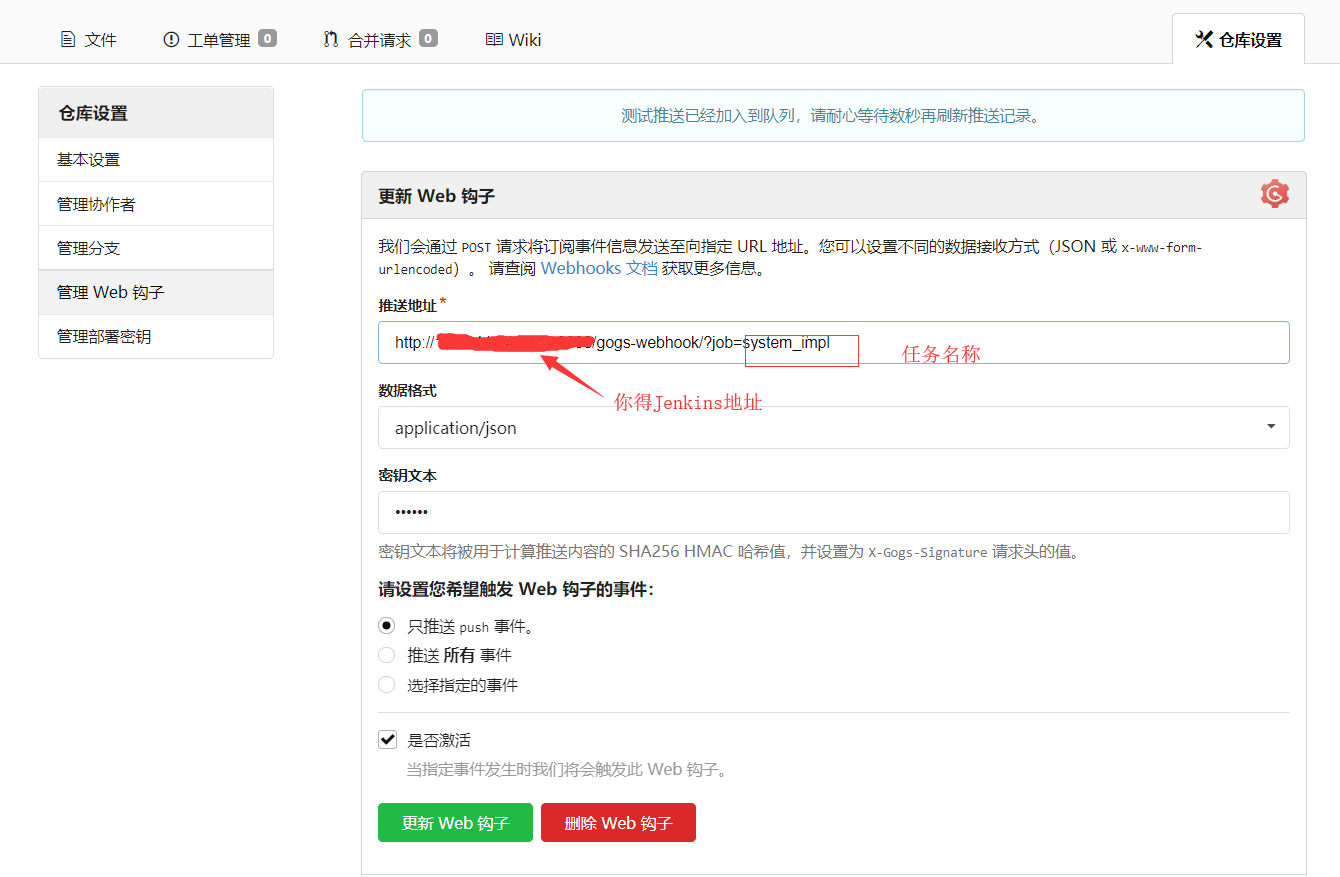Click the issue icon beside 工单管理
Image resolution: width=1340 pixels, height=877 pixels.
click(x=171, y=40)
